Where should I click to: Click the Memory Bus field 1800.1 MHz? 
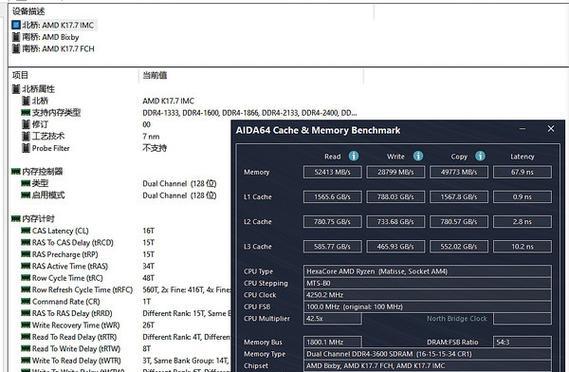pos(332,342)
